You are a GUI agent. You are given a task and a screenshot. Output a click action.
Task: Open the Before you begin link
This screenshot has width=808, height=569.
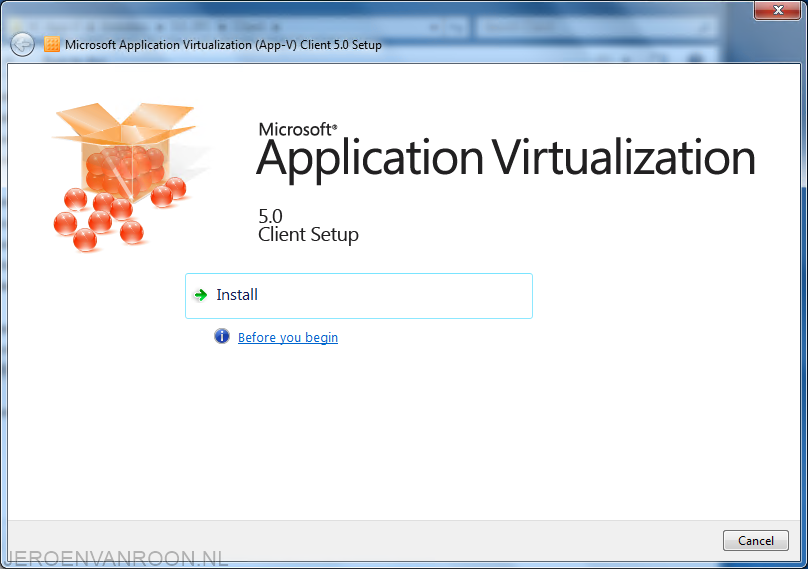point(288,338)
